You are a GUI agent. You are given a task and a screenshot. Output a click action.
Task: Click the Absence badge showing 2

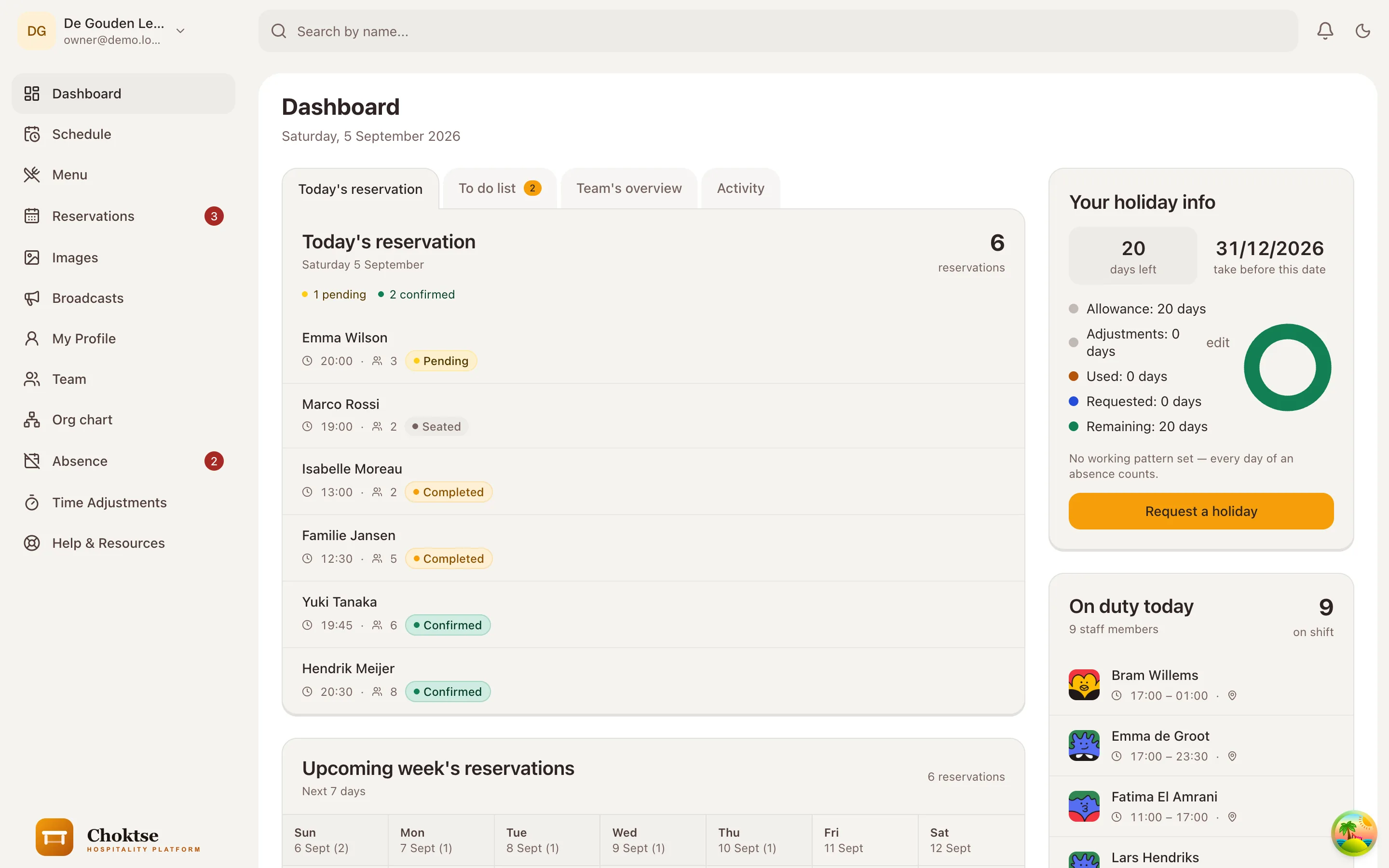tap(214, 461)
